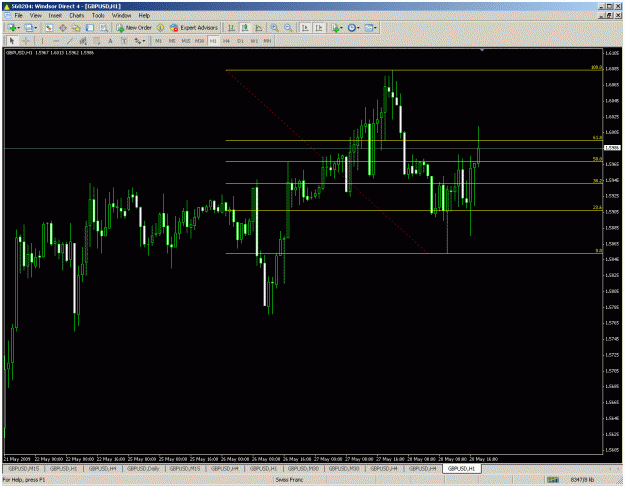Click the connection status bars in status bar
The width and height of the screenshot is (625, 486).
pyautogui.click(x=552, y=480)
